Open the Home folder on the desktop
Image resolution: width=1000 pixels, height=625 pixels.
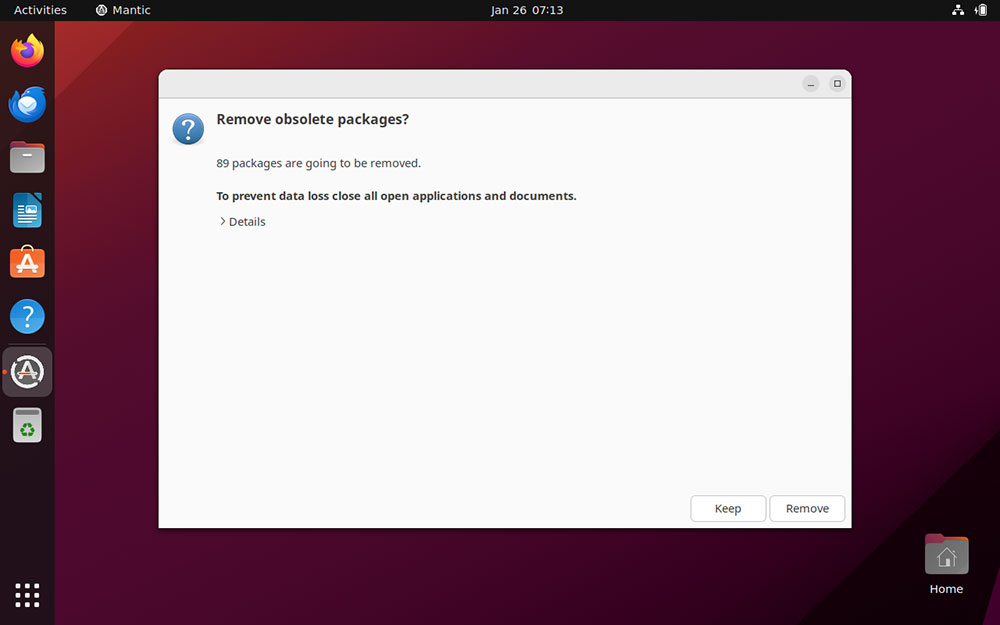tap(945, 553)
